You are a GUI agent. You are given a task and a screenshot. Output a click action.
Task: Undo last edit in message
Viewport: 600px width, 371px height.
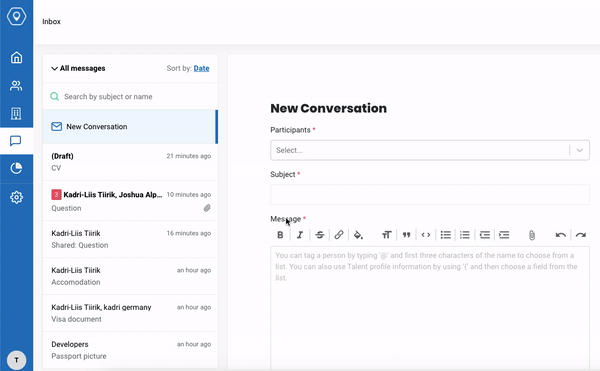coord(561,235)
